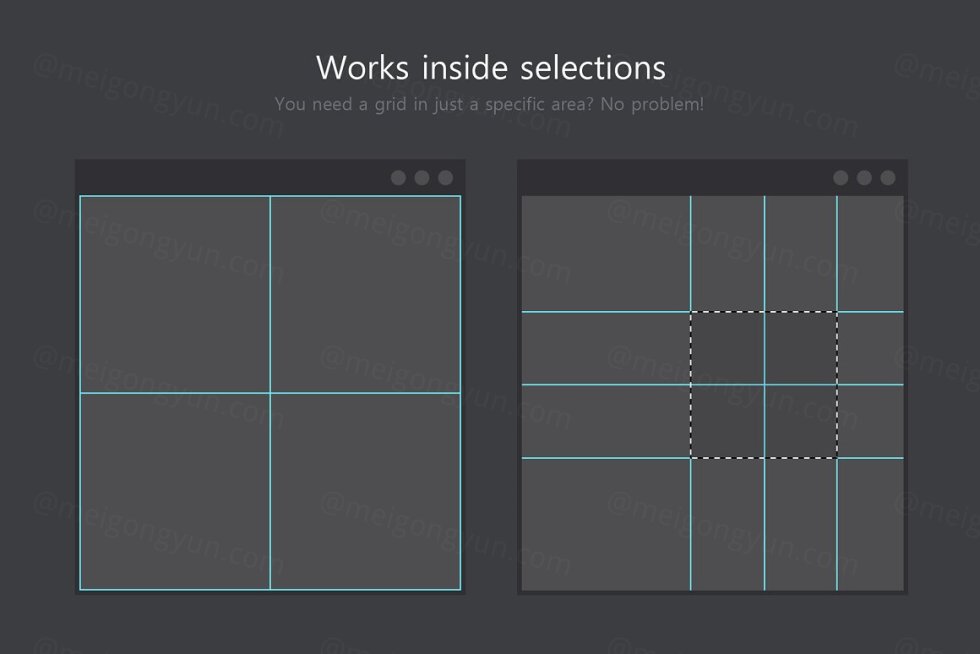Click the bottom-left cell inside the dashed selection
The image size is (980, 654).
point(727,421)
